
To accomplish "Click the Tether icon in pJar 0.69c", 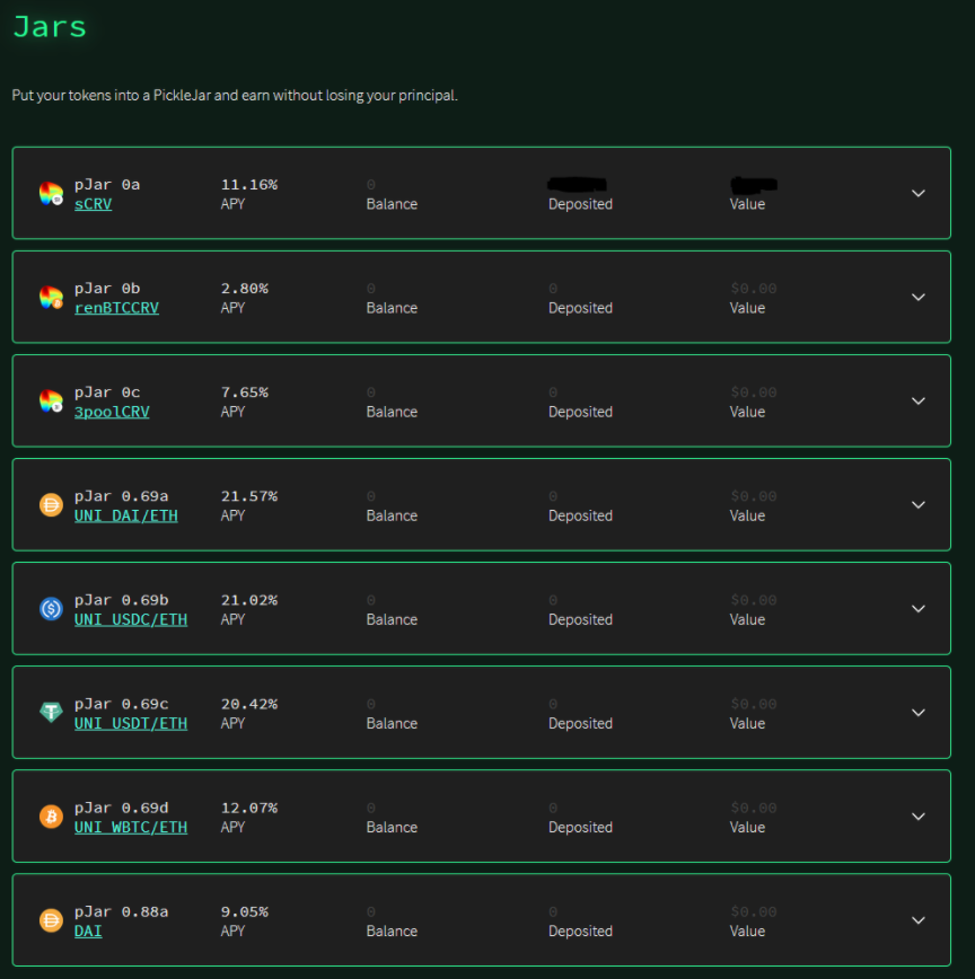I will [51, 712].
